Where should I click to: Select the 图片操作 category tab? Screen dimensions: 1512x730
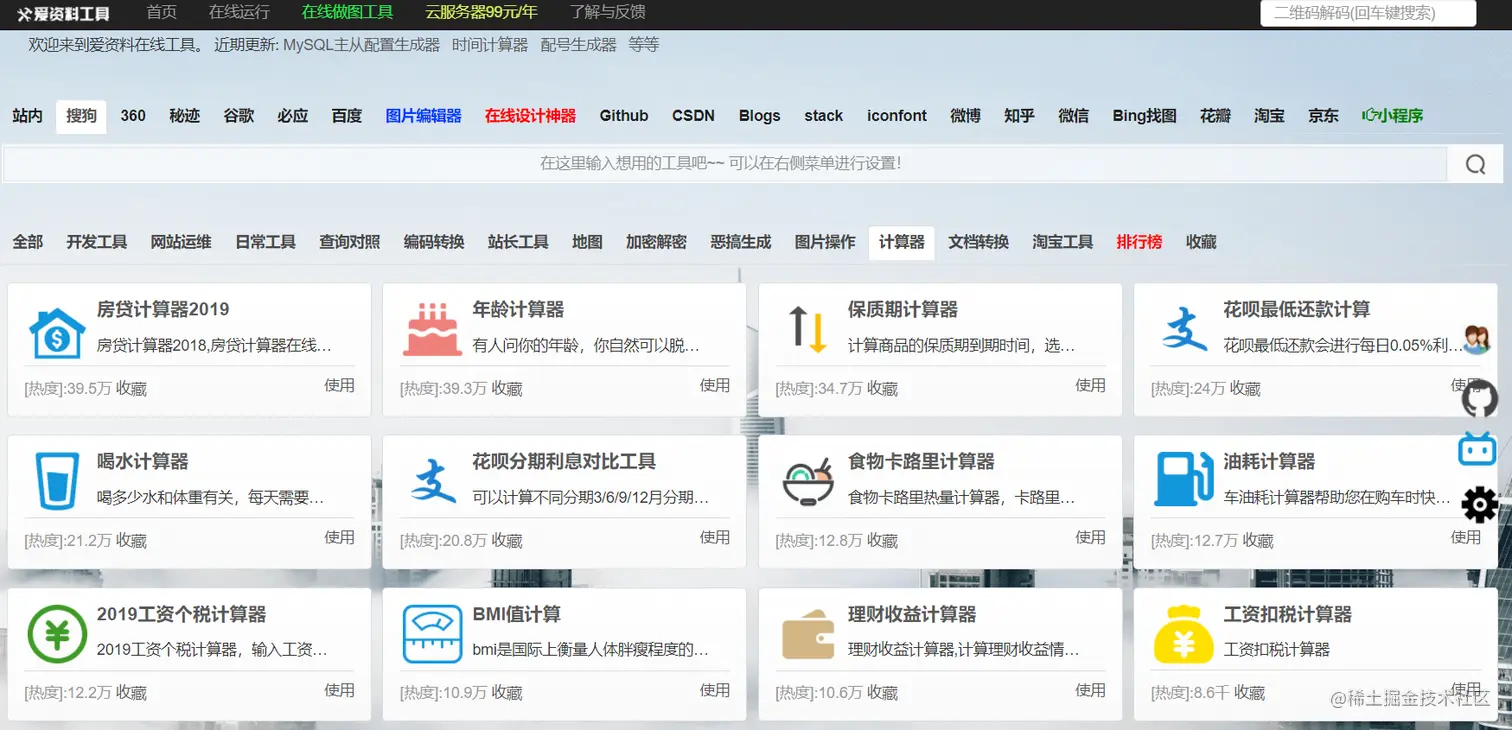[825, 242]
